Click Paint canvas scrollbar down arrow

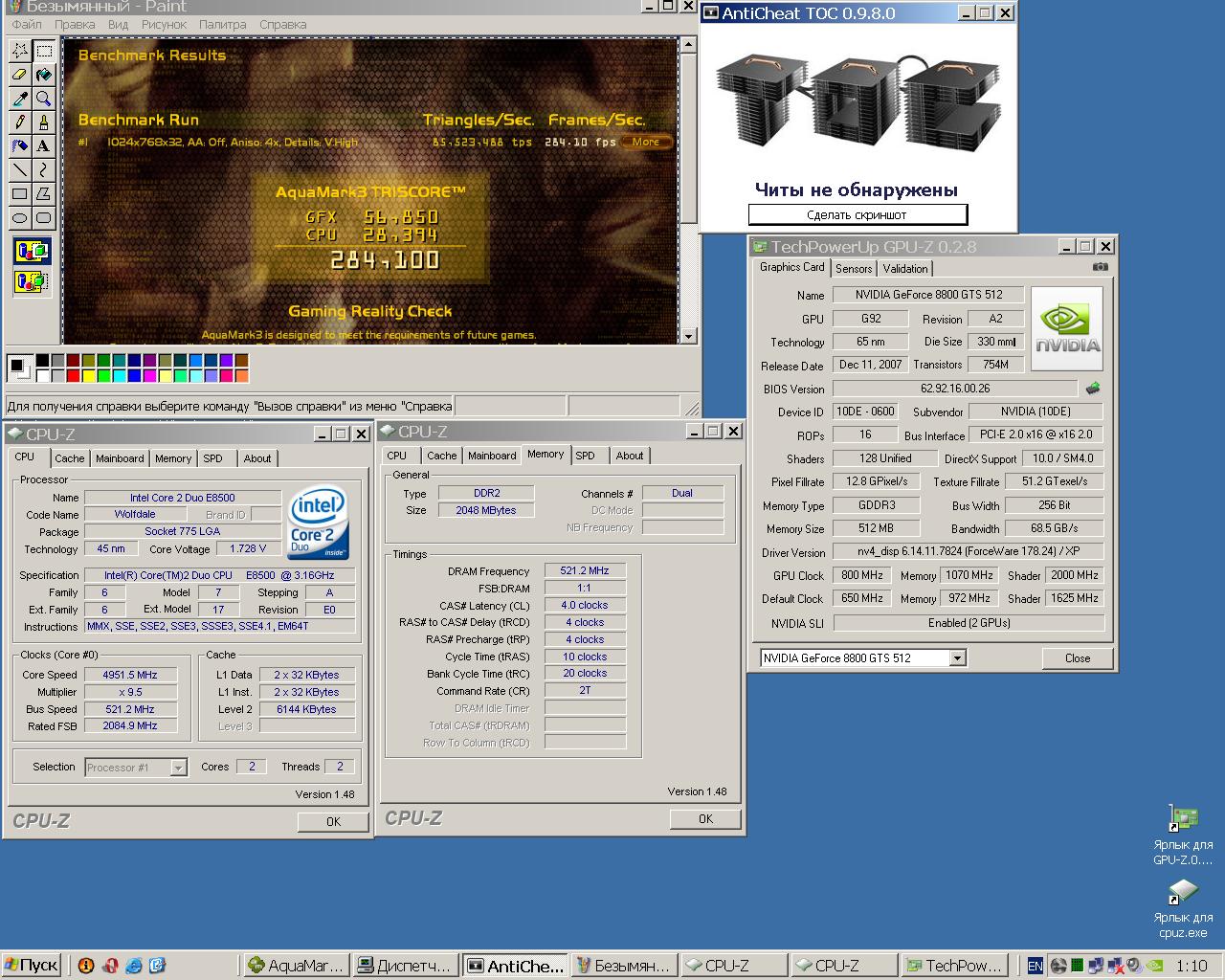[689, 336]
